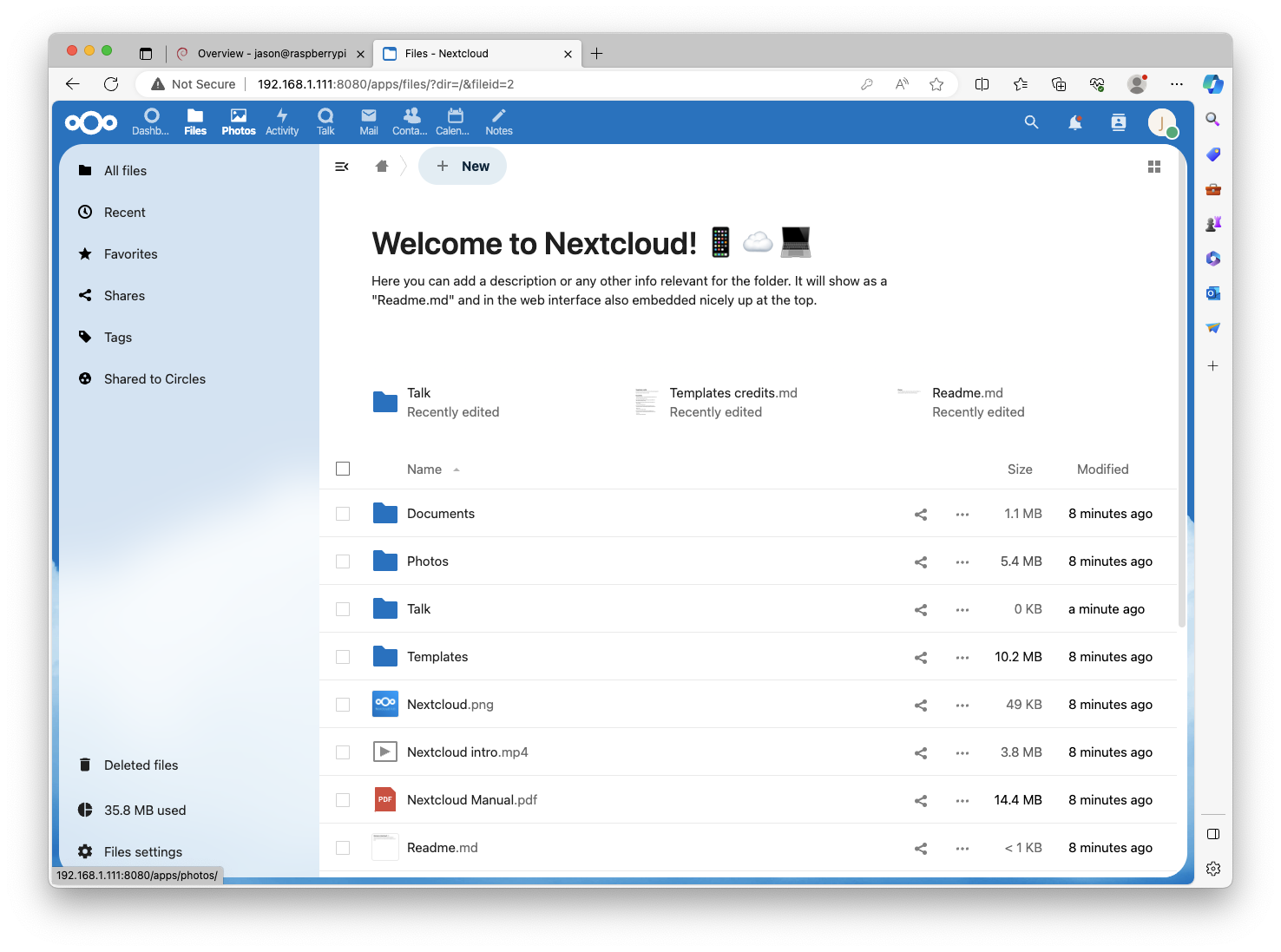Collapse the left navigation sidebar
This screenshot has width=1281, height=952.
[x=341, y=166]
